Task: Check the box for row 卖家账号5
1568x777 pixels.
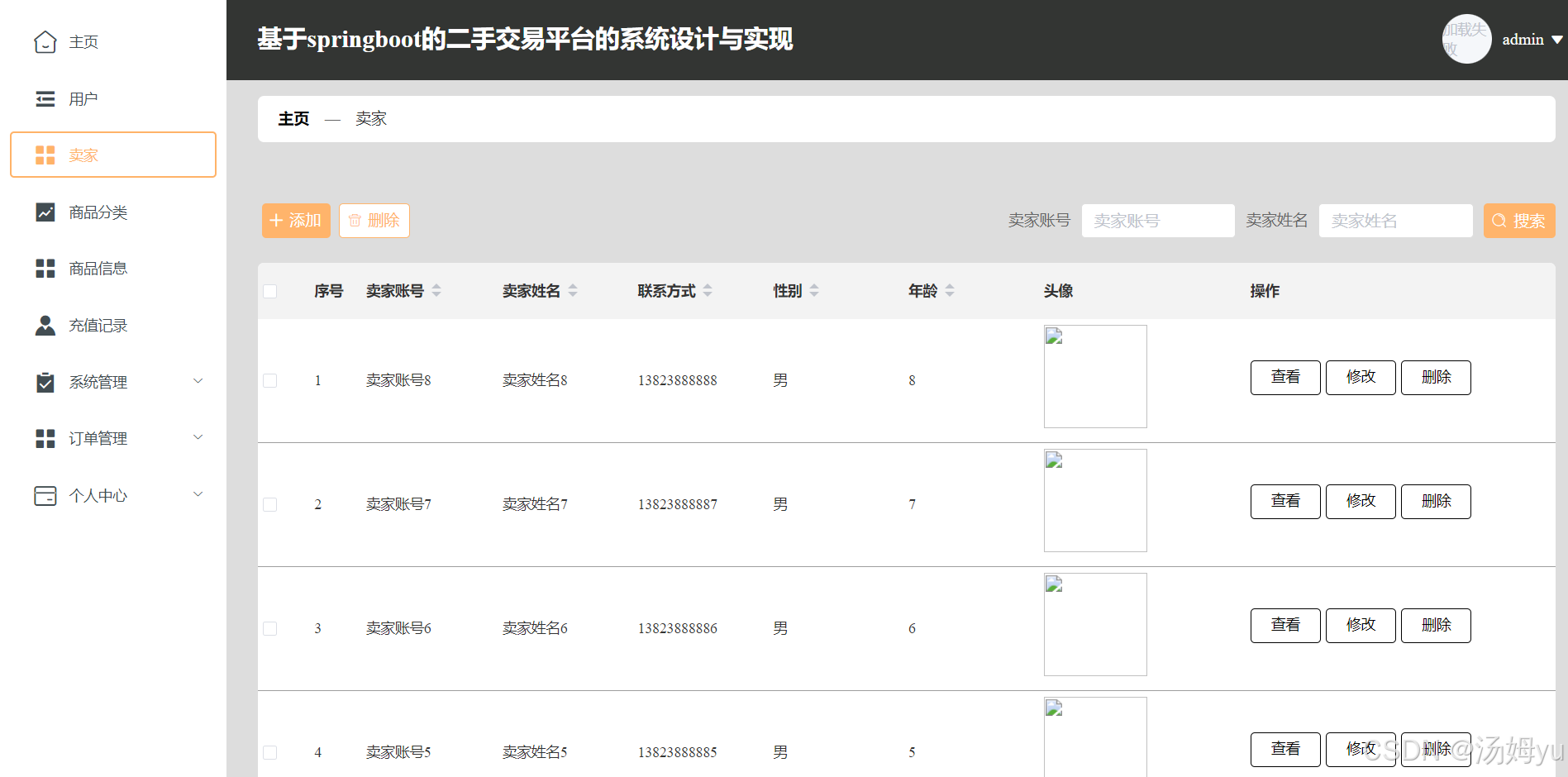Action: coord(270,752)
